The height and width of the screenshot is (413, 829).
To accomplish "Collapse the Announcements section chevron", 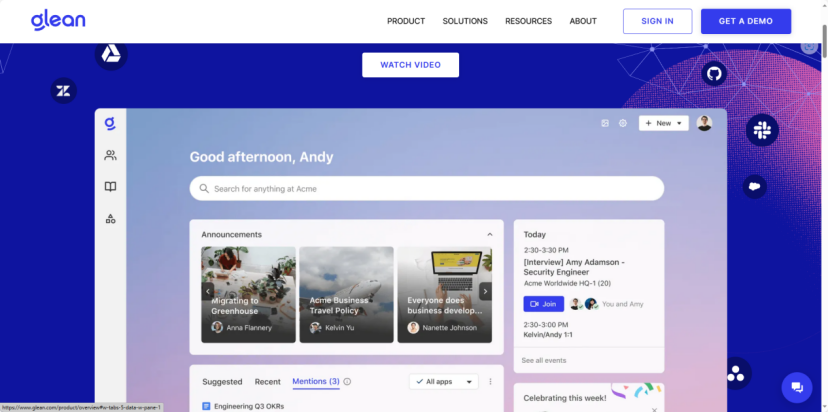I will pos(490,234).
